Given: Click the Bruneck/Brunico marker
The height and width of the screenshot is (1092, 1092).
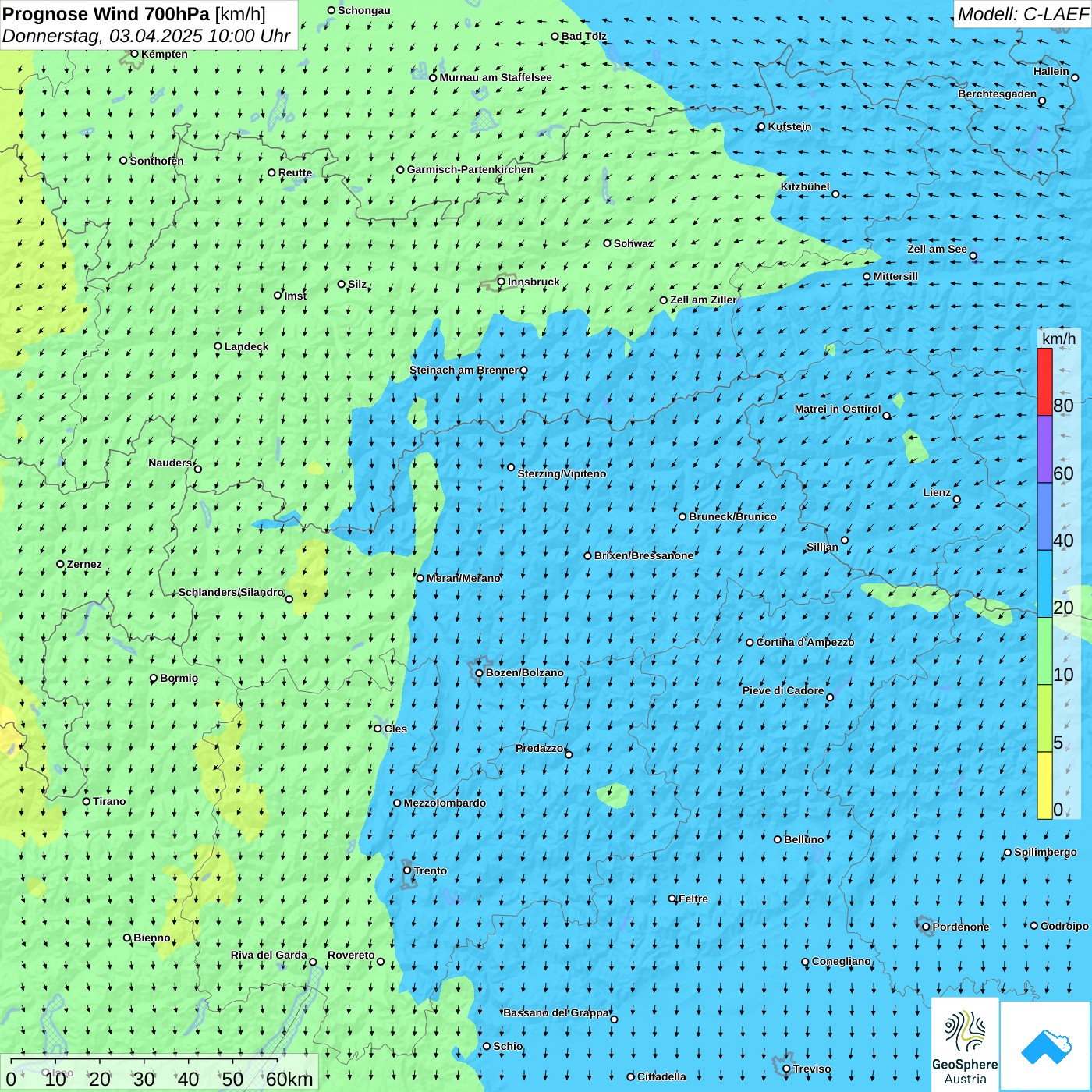Looking at the screenshot, I should 682,516.
